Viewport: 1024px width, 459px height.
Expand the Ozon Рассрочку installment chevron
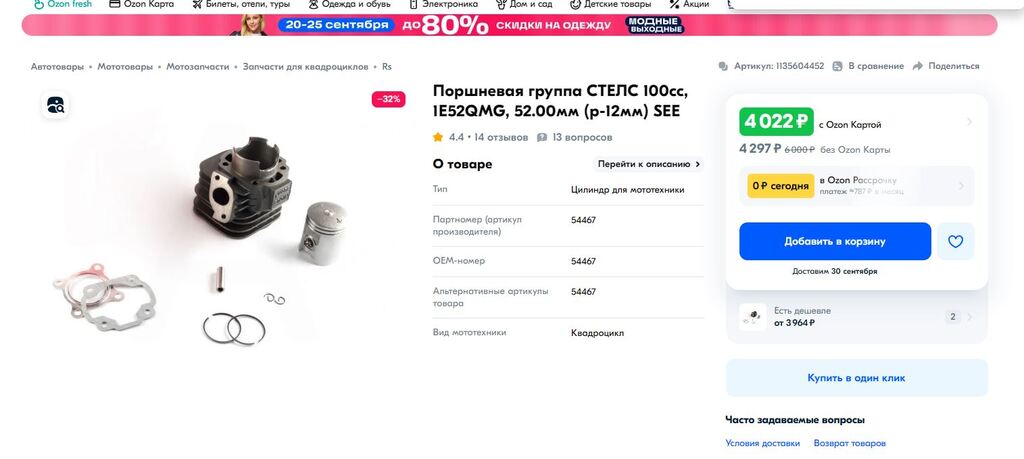961,186
